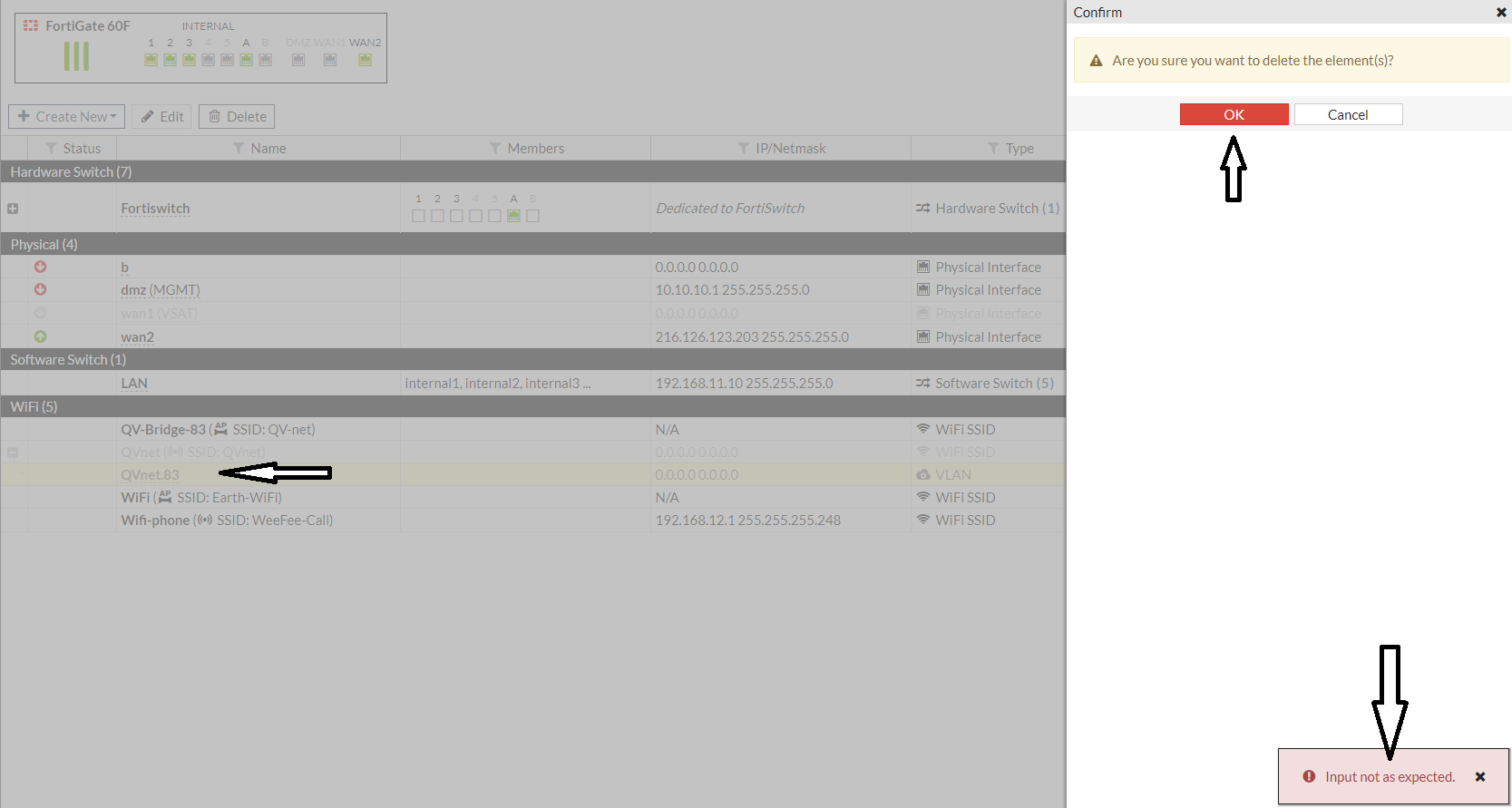Click the Software Switch type icon for LAN

(x=923, y=384)
